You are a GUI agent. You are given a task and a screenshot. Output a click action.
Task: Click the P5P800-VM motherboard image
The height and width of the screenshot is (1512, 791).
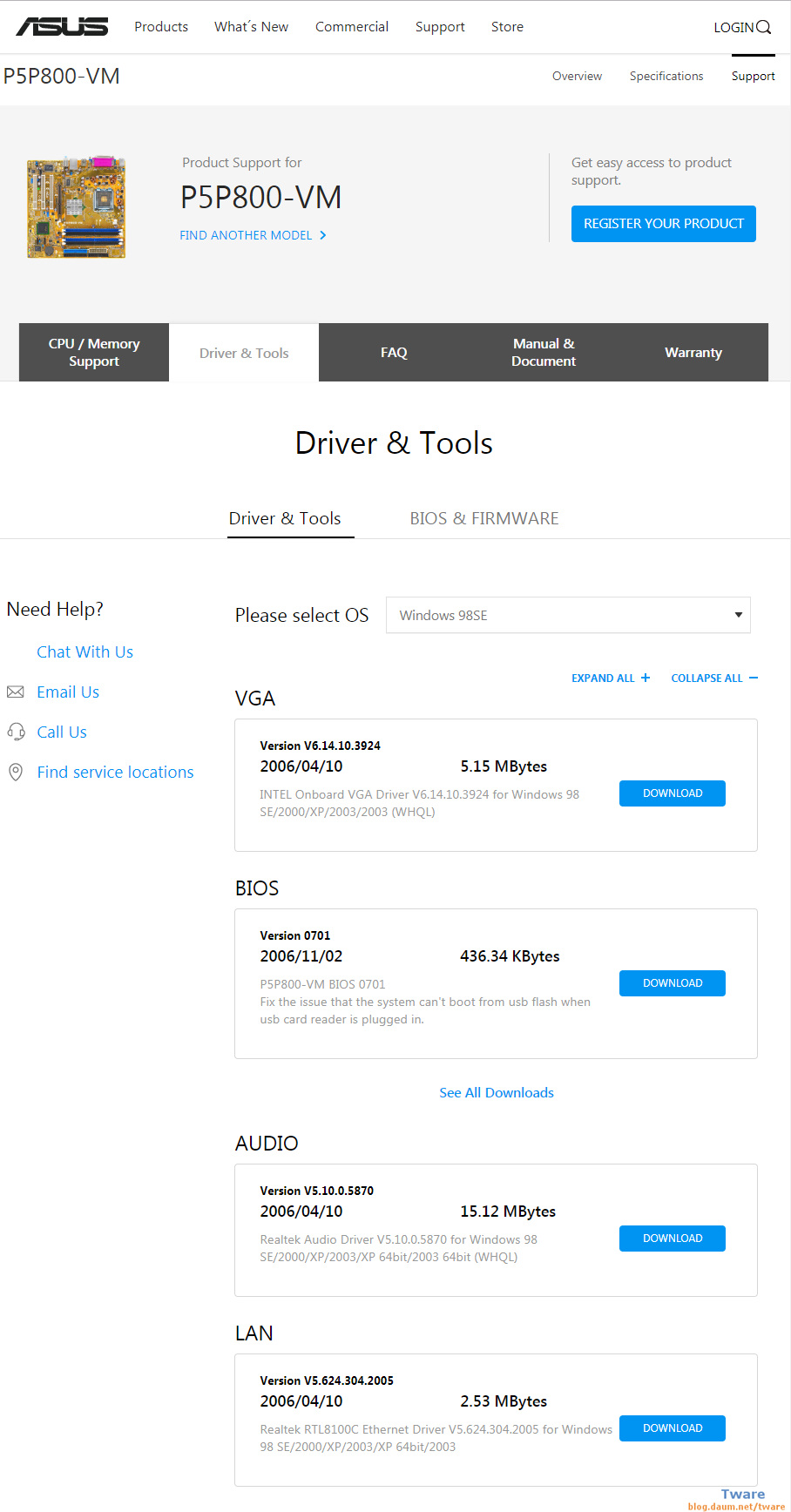77,207
